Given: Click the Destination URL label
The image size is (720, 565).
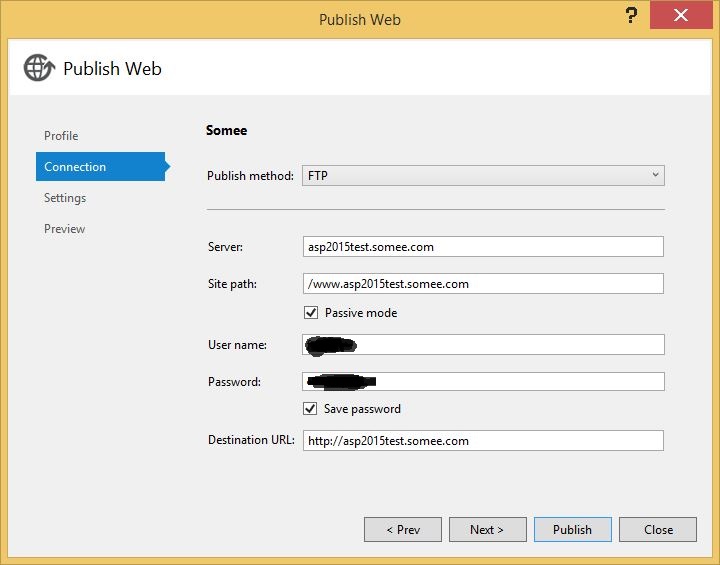Looking at the screenshot, I should pos(251,440).
